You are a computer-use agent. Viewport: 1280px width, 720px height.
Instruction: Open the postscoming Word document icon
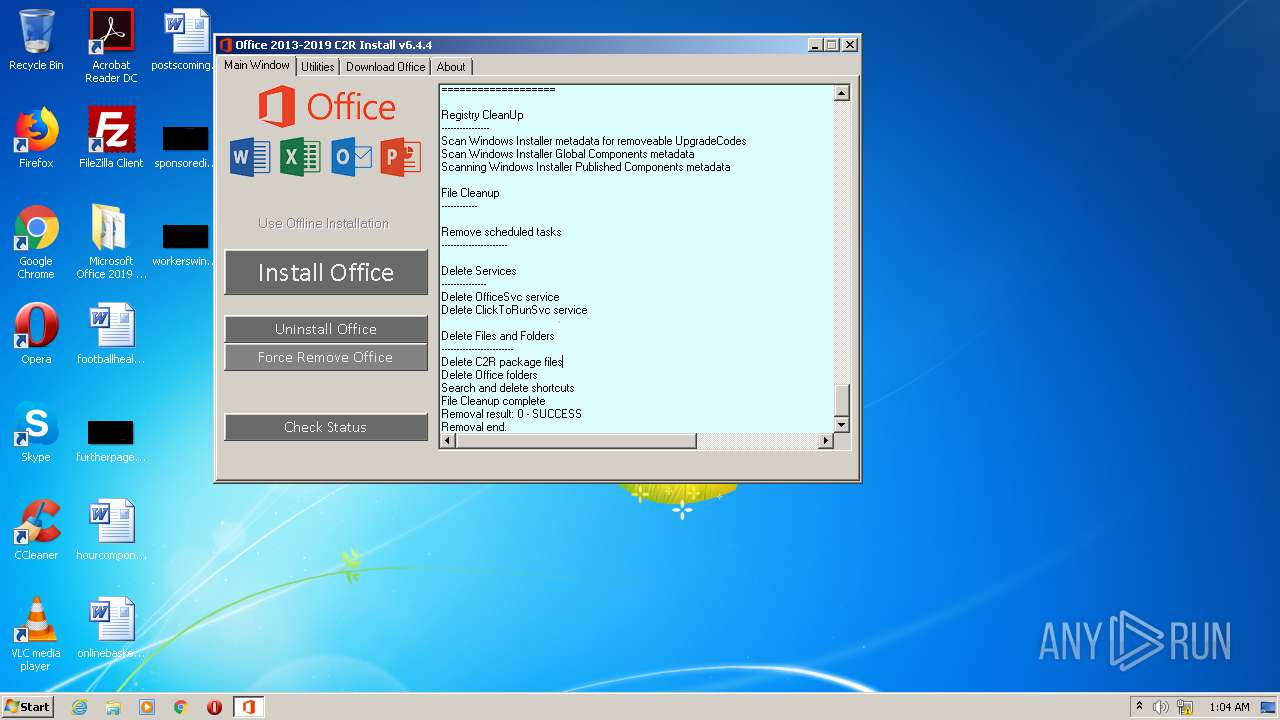click(x=185, y=40)
